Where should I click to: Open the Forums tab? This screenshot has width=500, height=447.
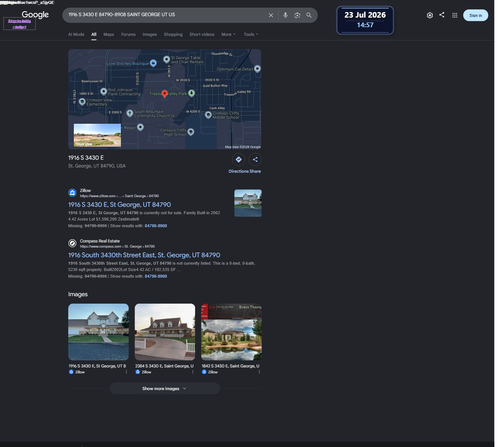click(128, 34)
